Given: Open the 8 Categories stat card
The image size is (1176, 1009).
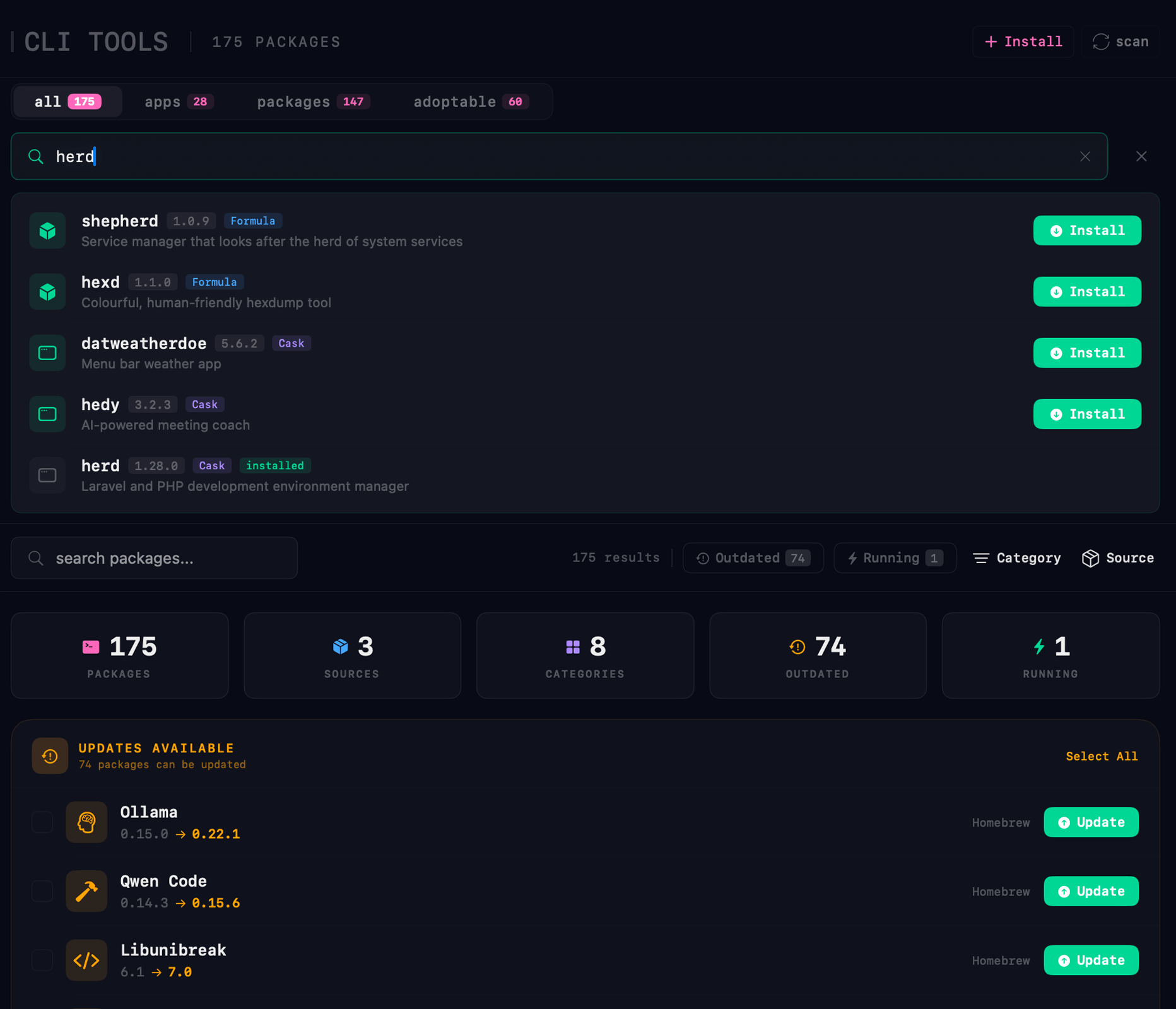Looking at the screenshot, I should coord(585,656).
